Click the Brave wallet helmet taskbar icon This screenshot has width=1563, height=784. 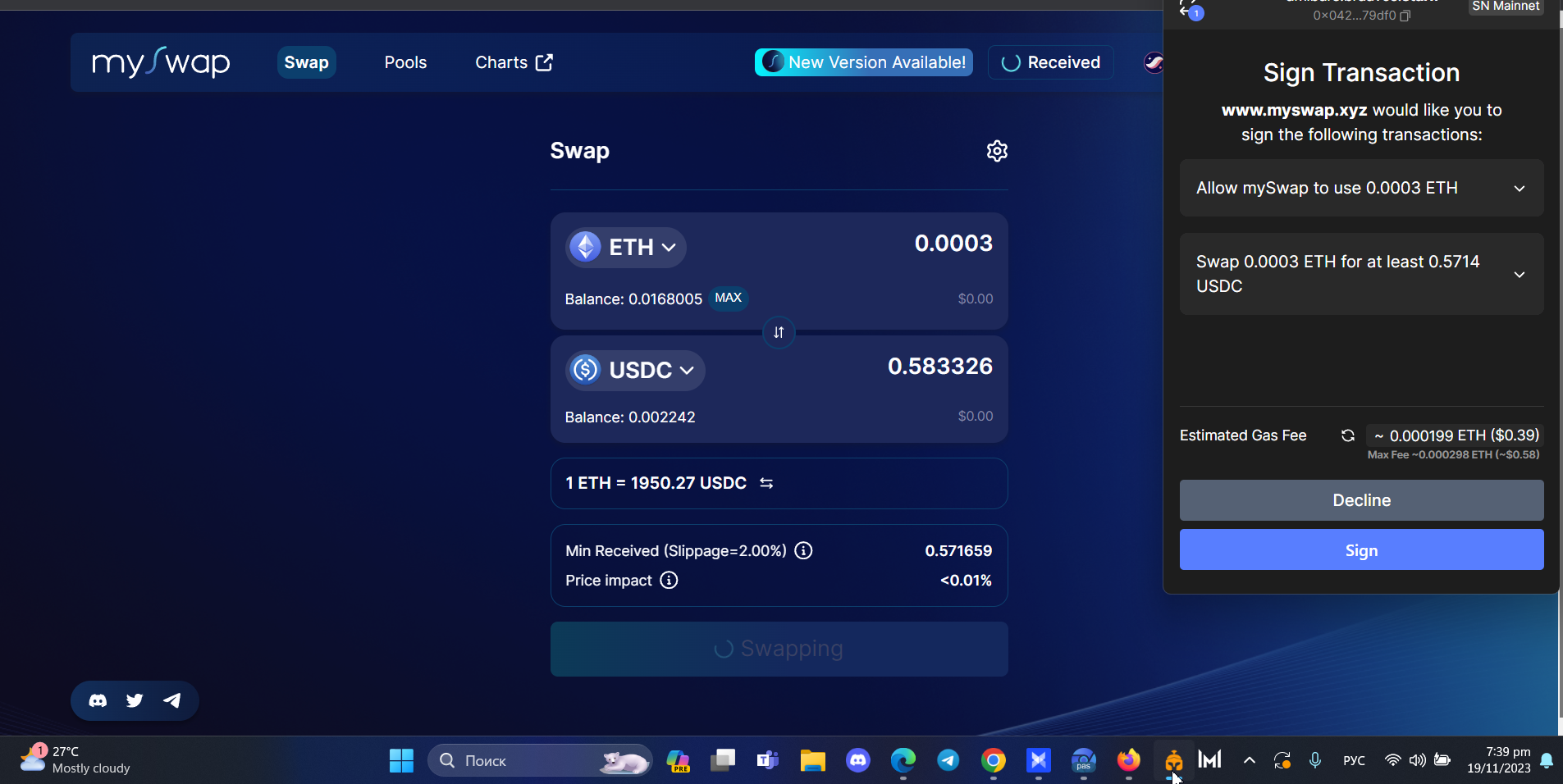pos(1174,761)
